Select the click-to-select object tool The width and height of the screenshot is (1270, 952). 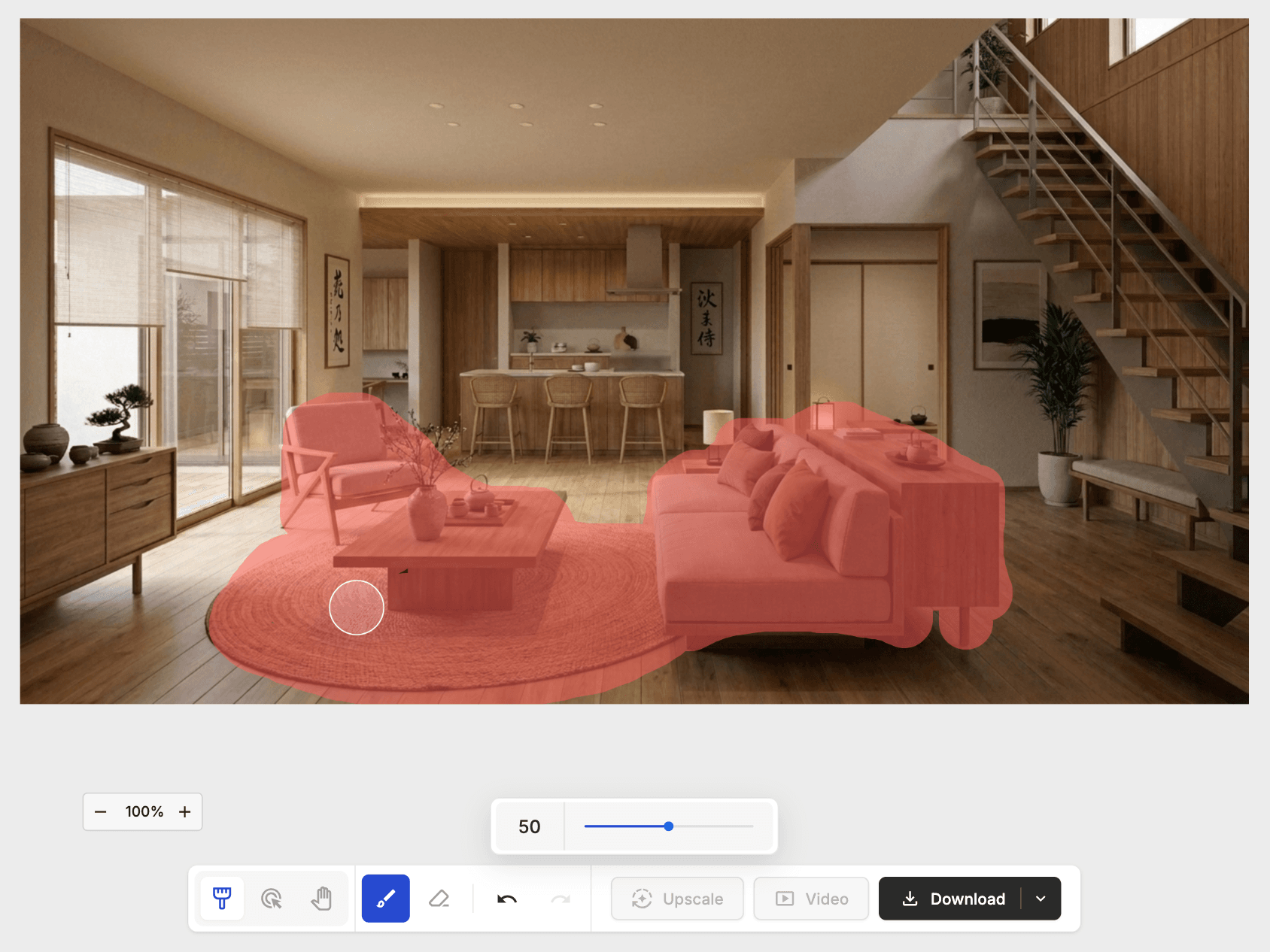click(272, 899)
